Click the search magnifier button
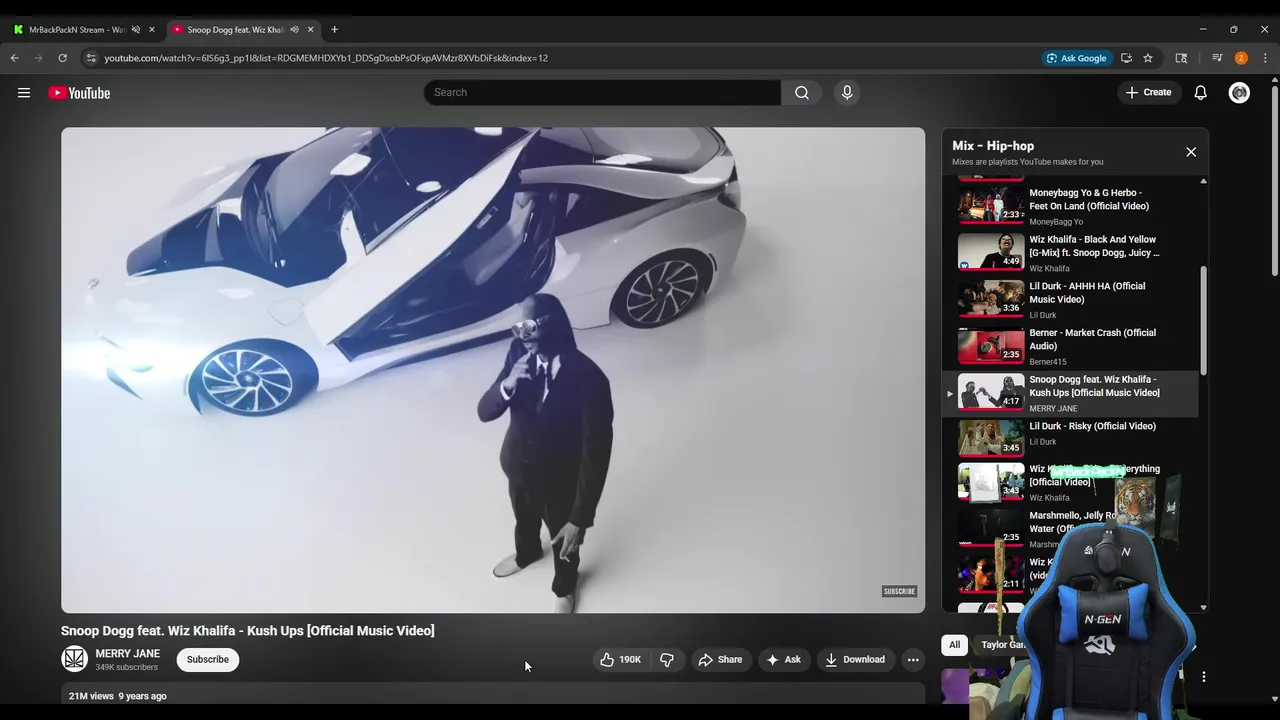This screenshot has height=720, width=1280. (802, 93)
